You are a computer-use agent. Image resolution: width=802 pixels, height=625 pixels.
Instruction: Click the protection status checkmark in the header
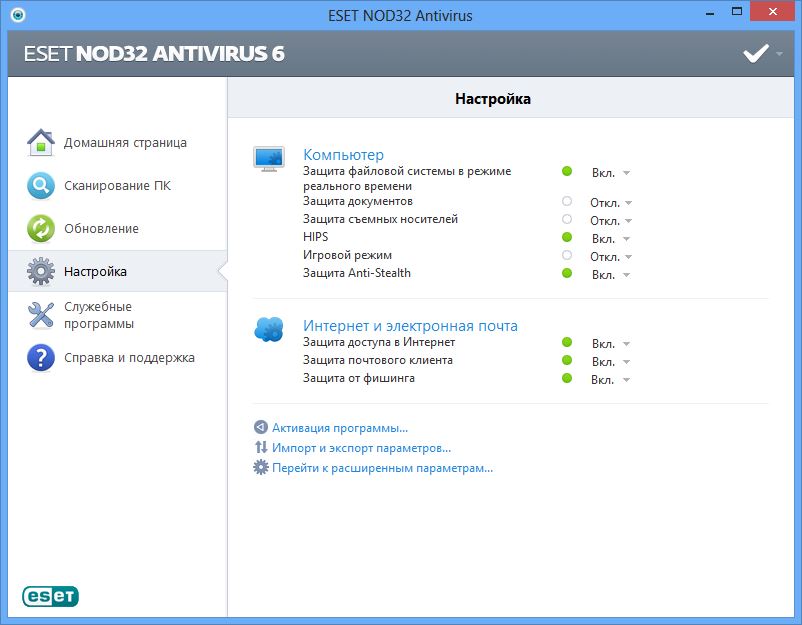pyautogui.click(x=755, y=54)
